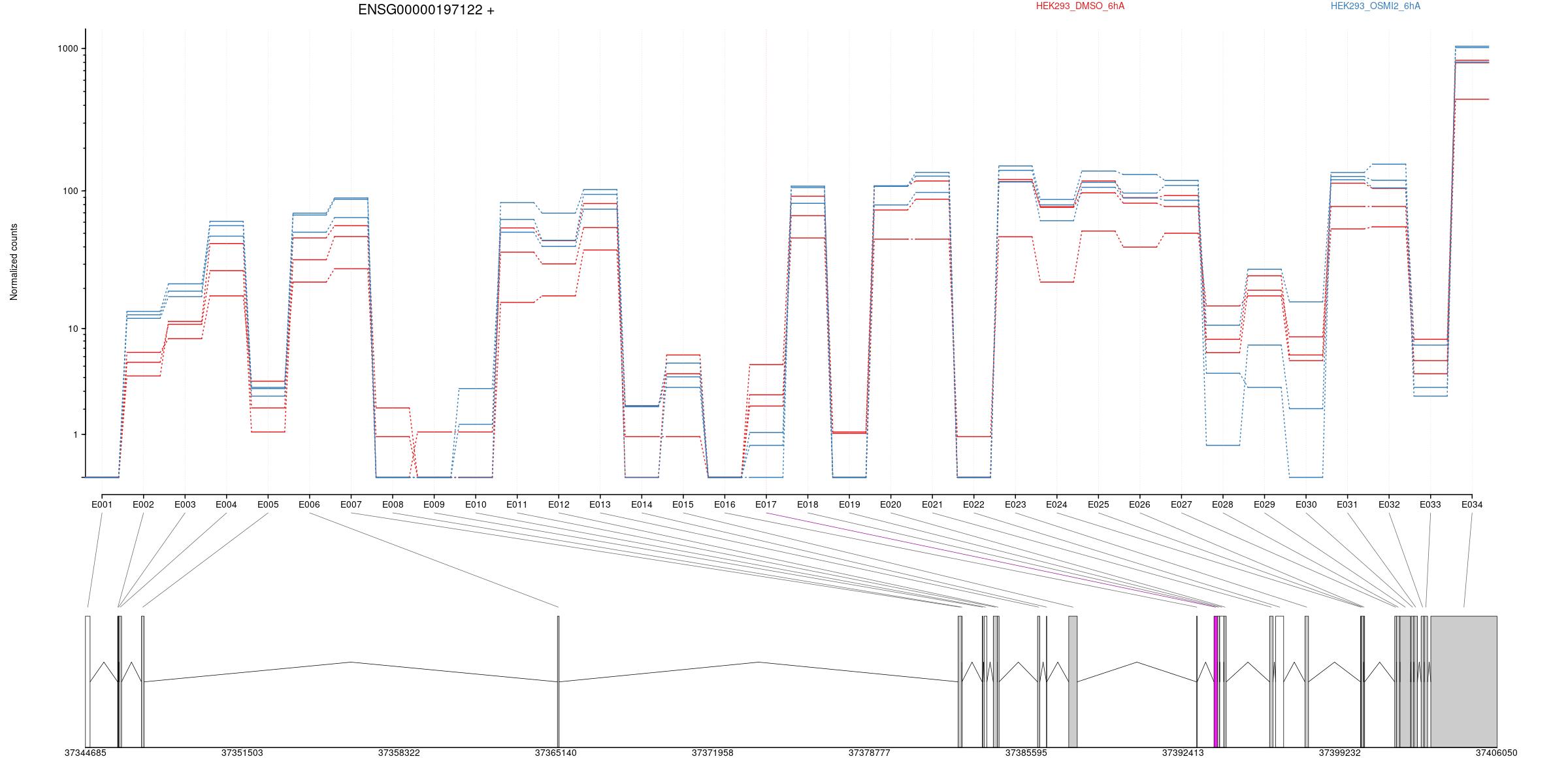Image resolution: width=1568 pixels, height=784 pixels.
Task: Click the y-axis tick label 1000
Action: (x=68, y=48)
